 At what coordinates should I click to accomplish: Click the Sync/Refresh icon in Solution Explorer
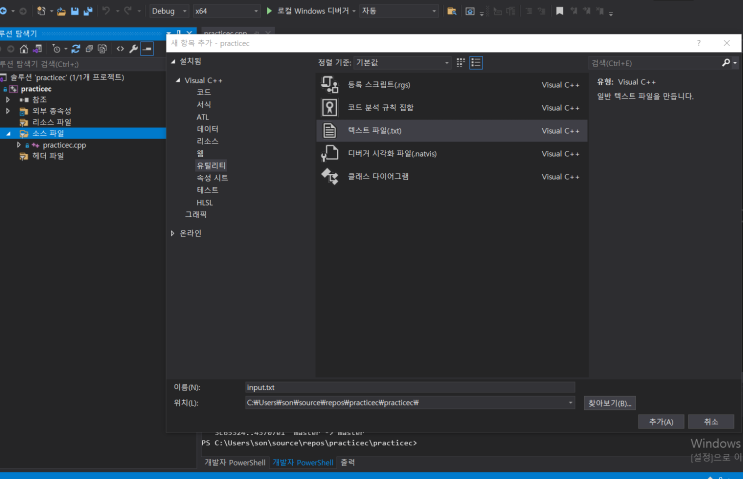click(75, 49)
